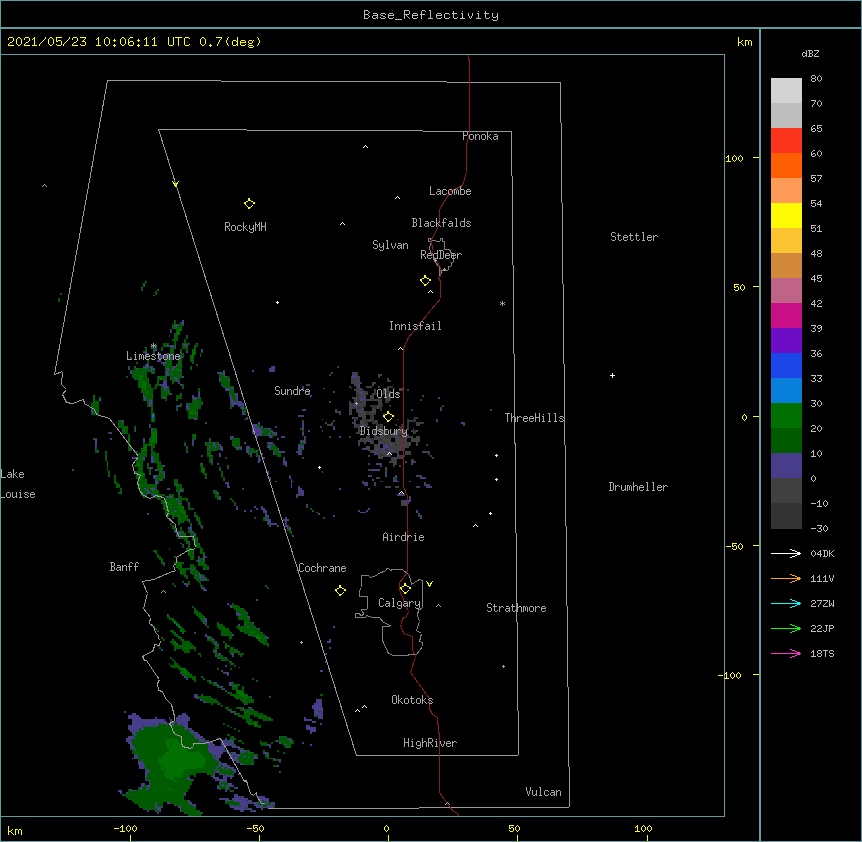Click the Okotoks town label

click(x=412, y=700)
